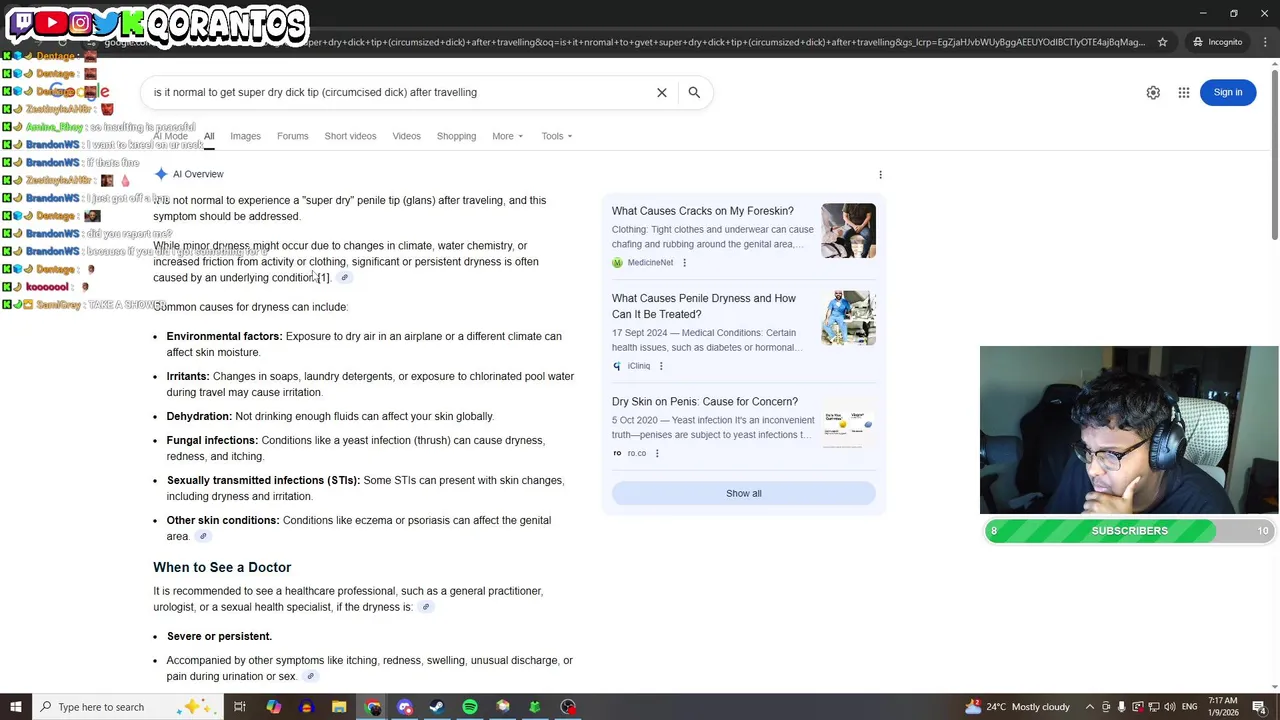
Task: Open Chrome three-dot menu
Action: tap(1266, 42)
